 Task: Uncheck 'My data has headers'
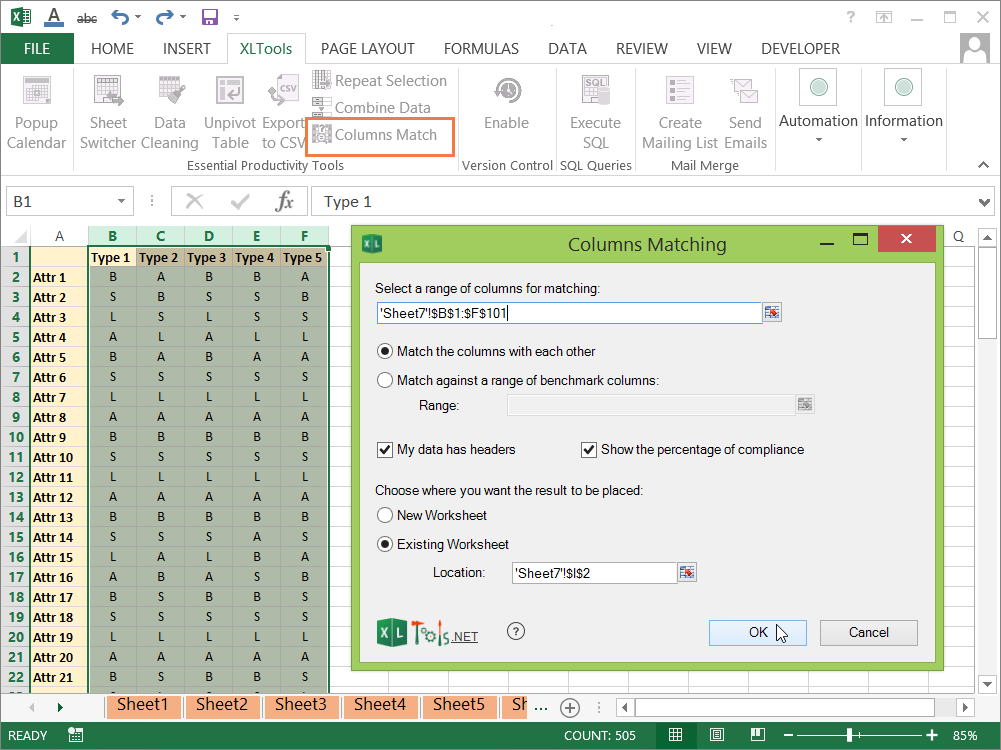click(x=385, y=450)
